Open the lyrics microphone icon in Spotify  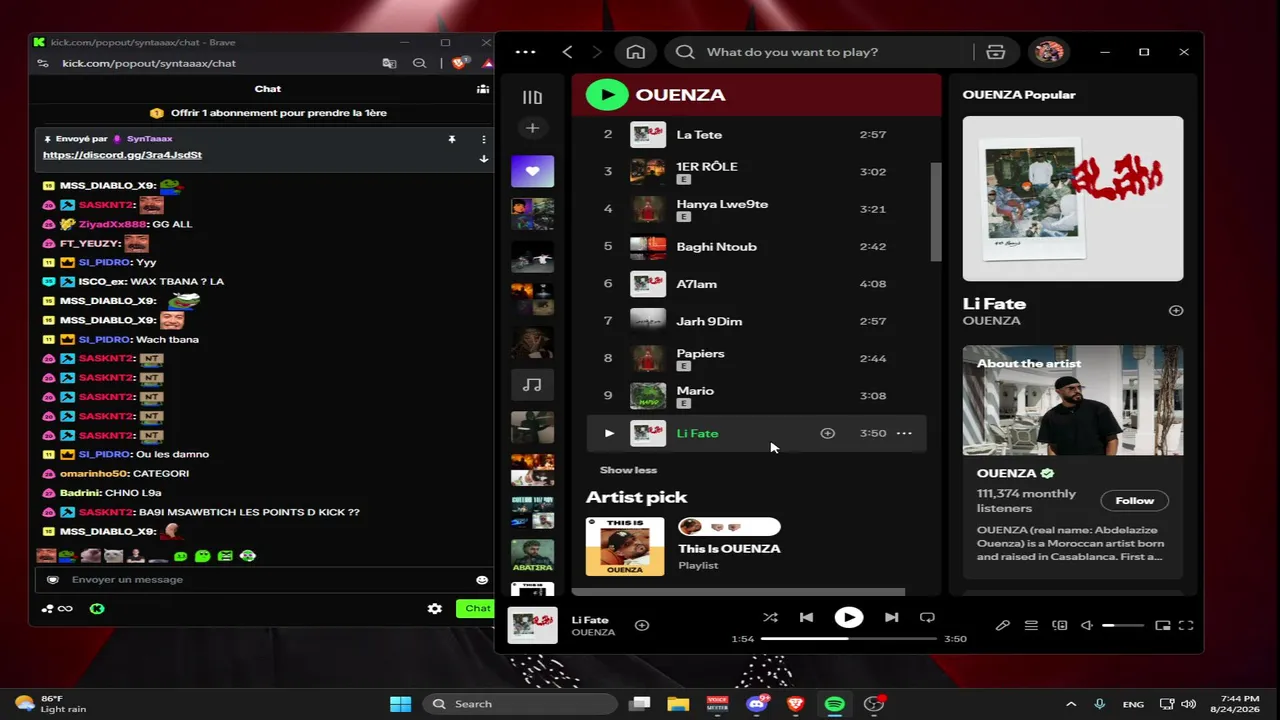click(x=1003, y=626)
